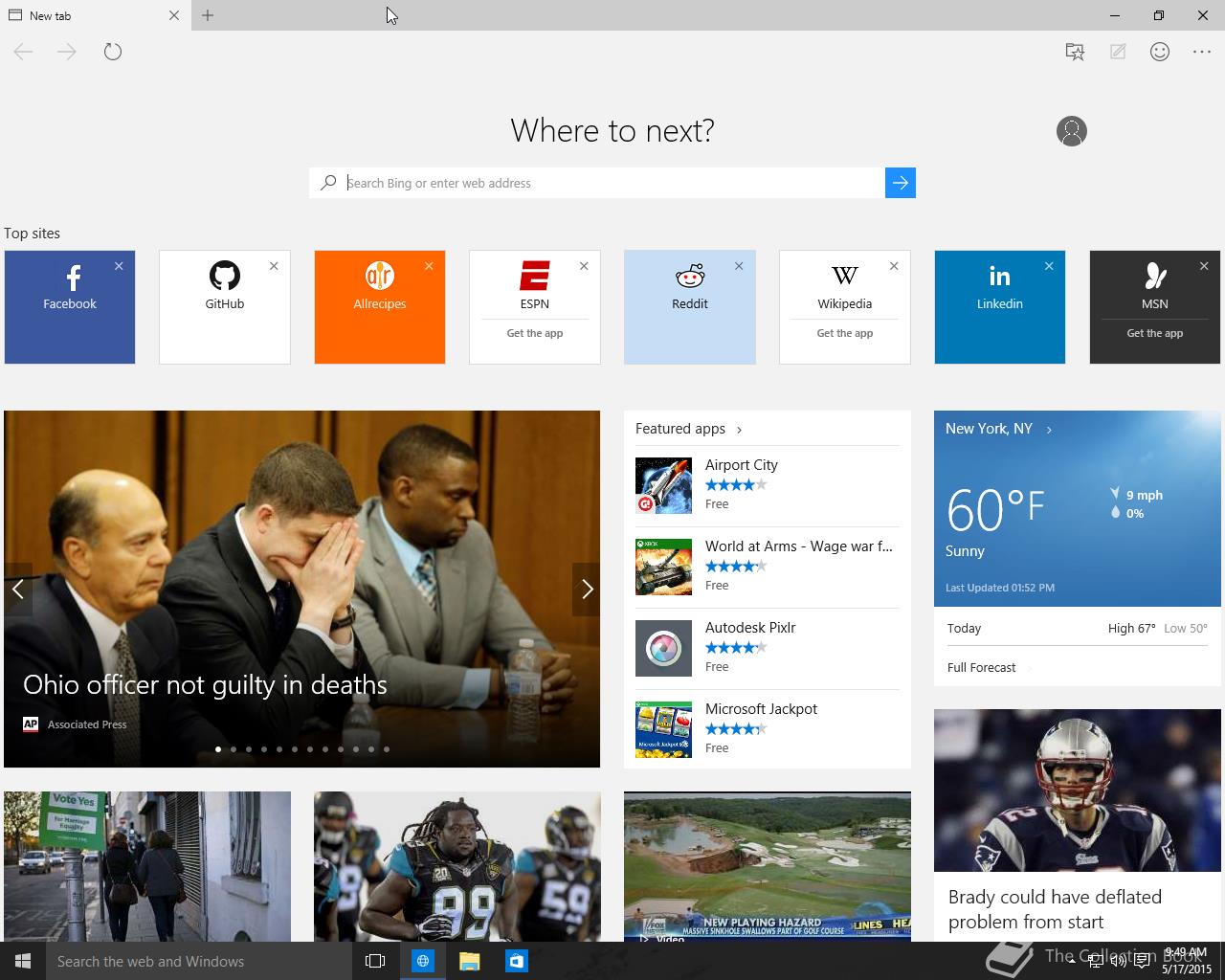This screenshot has width=1225, height=980.
Task: Click the World at Arms app icon
Action: pos(663,567)
